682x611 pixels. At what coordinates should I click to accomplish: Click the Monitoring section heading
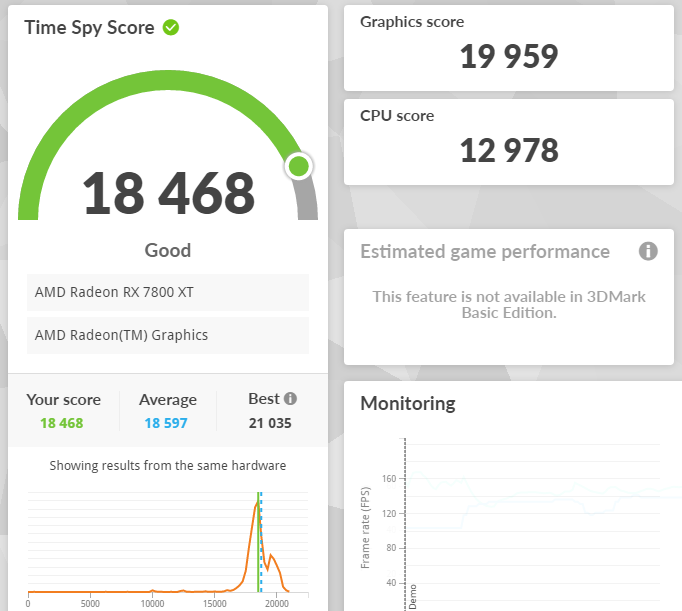(x=407, y=404)
